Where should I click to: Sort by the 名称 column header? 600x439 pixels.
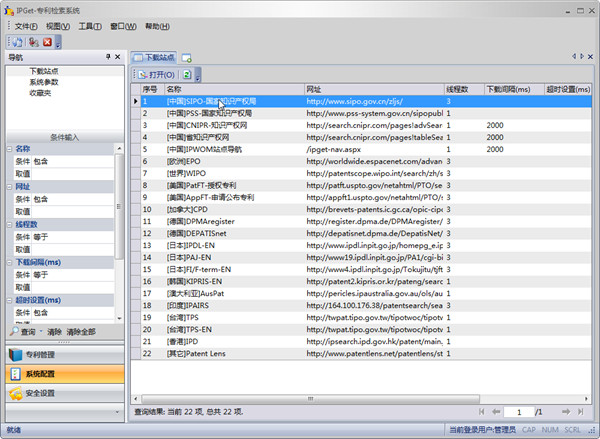pos(234,90)
